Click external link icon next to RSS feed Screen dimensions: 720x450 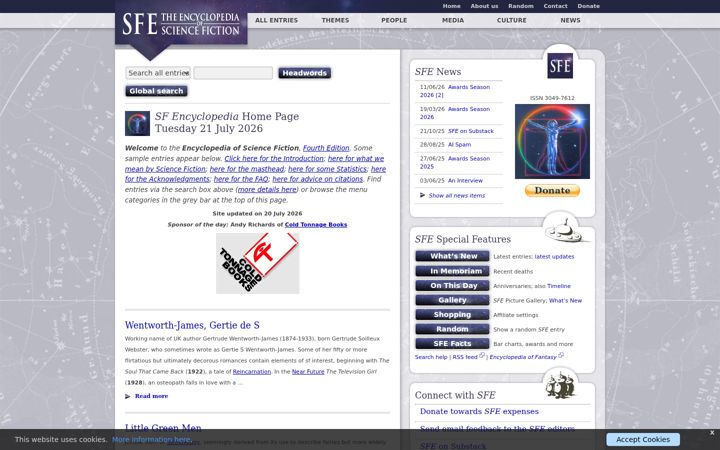coord(482,355)
